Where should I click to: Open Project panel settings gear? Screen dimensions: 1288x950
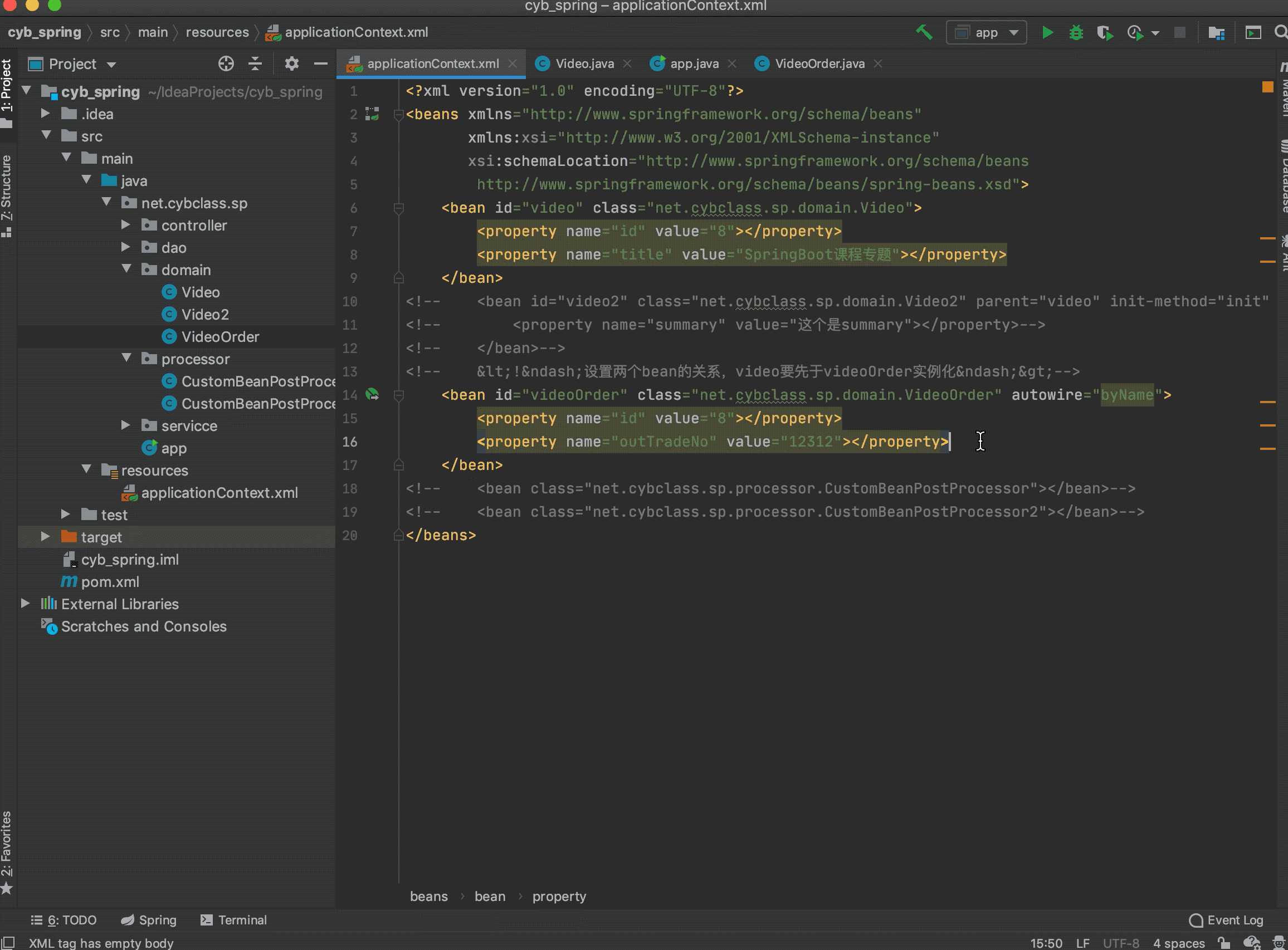[x=292, y=64]
